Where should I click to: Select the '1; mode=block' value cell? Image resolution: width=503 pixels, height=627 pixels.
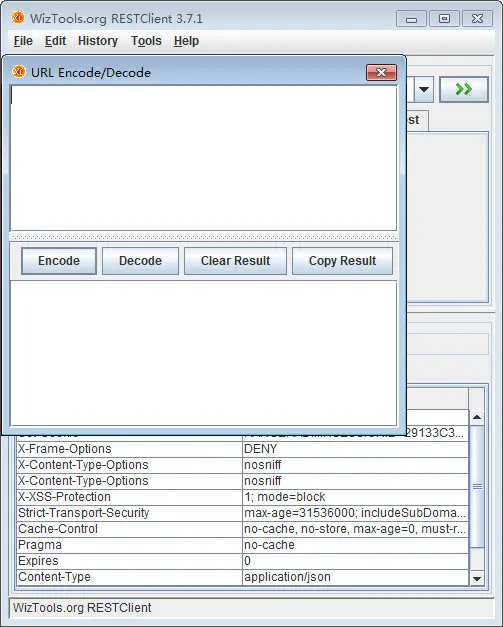click(x=355, y=497)
